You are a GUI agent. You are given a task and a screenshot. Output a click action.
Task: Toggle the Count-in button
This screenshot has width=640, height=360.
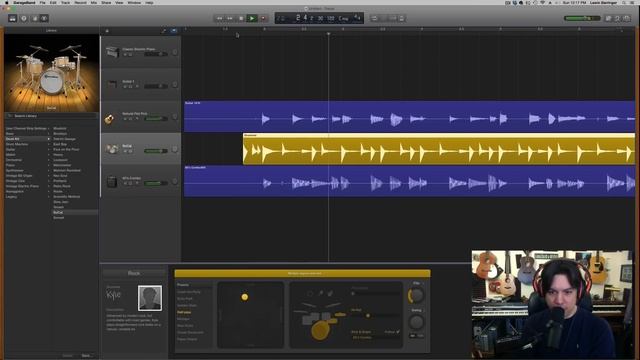[393, 18]
